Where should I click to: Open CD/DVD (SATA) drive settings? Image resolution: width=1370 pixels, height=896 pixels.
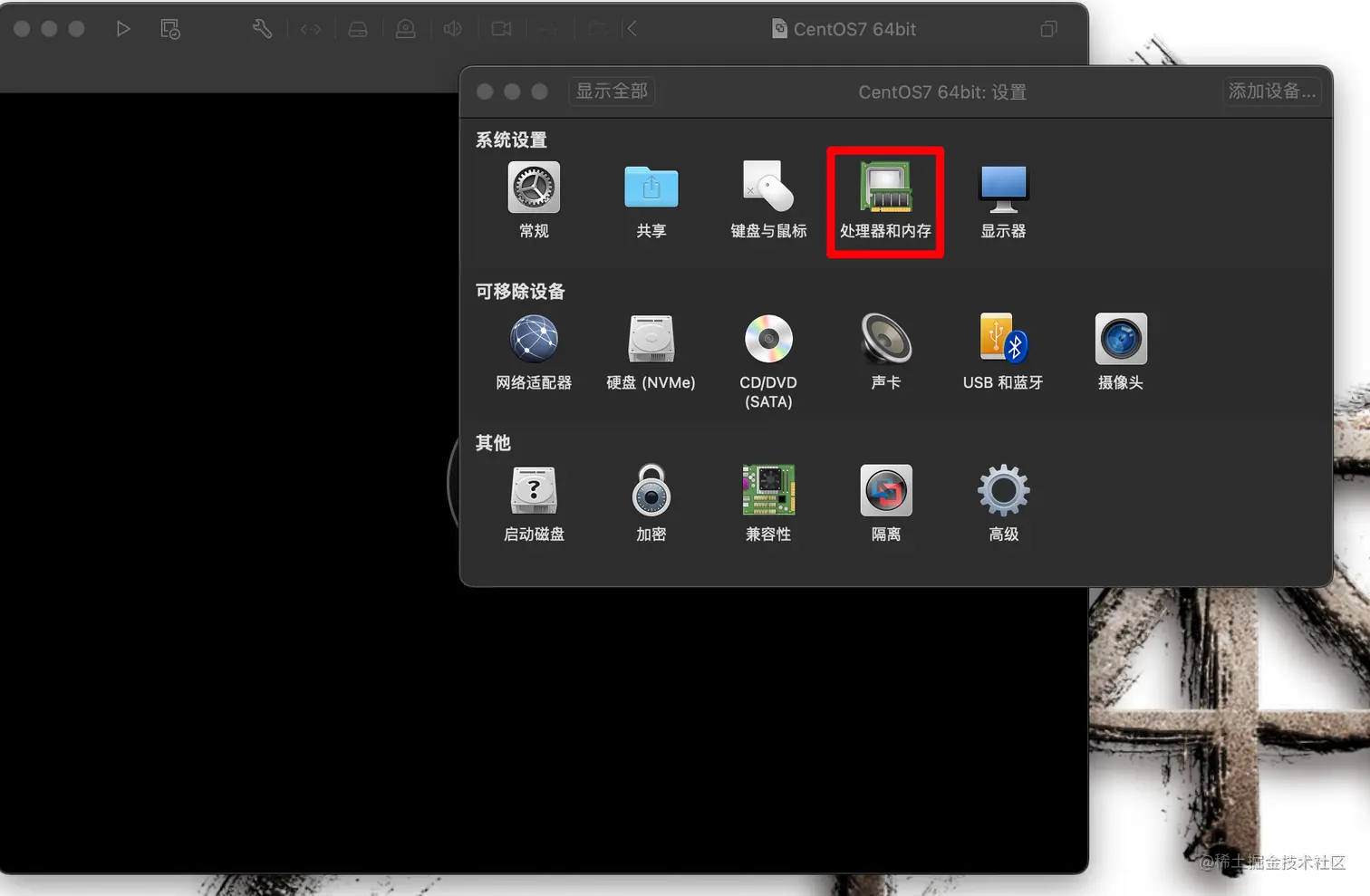pos(768,361)
